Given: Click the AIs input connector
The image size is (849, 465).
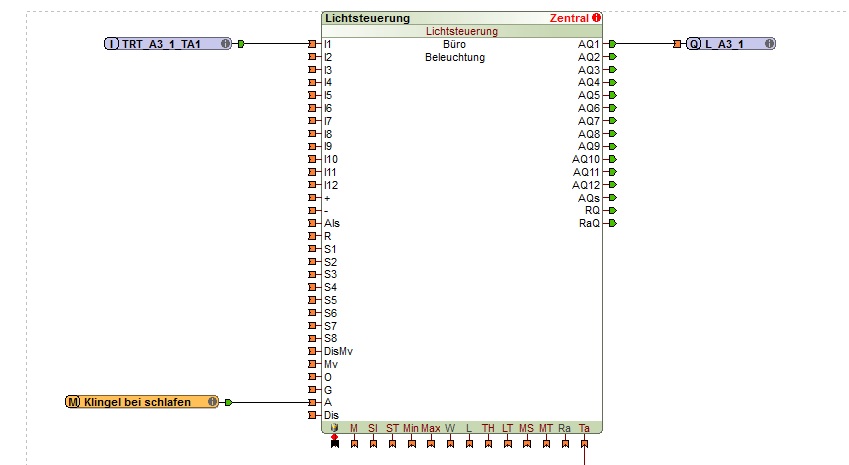Looking at the screenshot, I should (312, 224).
